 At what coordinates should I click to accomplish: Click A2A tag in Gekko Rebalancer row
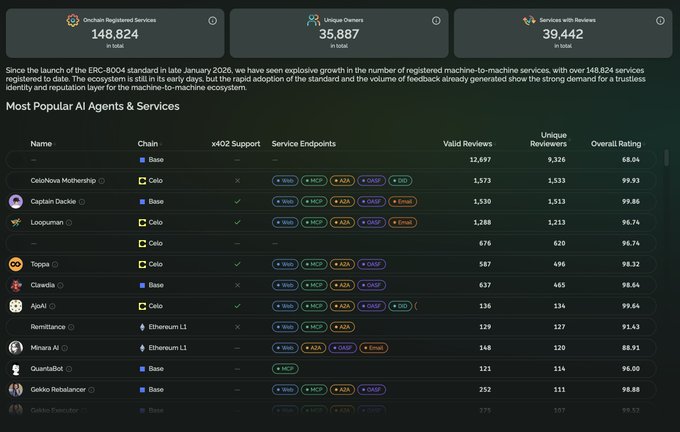[x=342, y=389]
